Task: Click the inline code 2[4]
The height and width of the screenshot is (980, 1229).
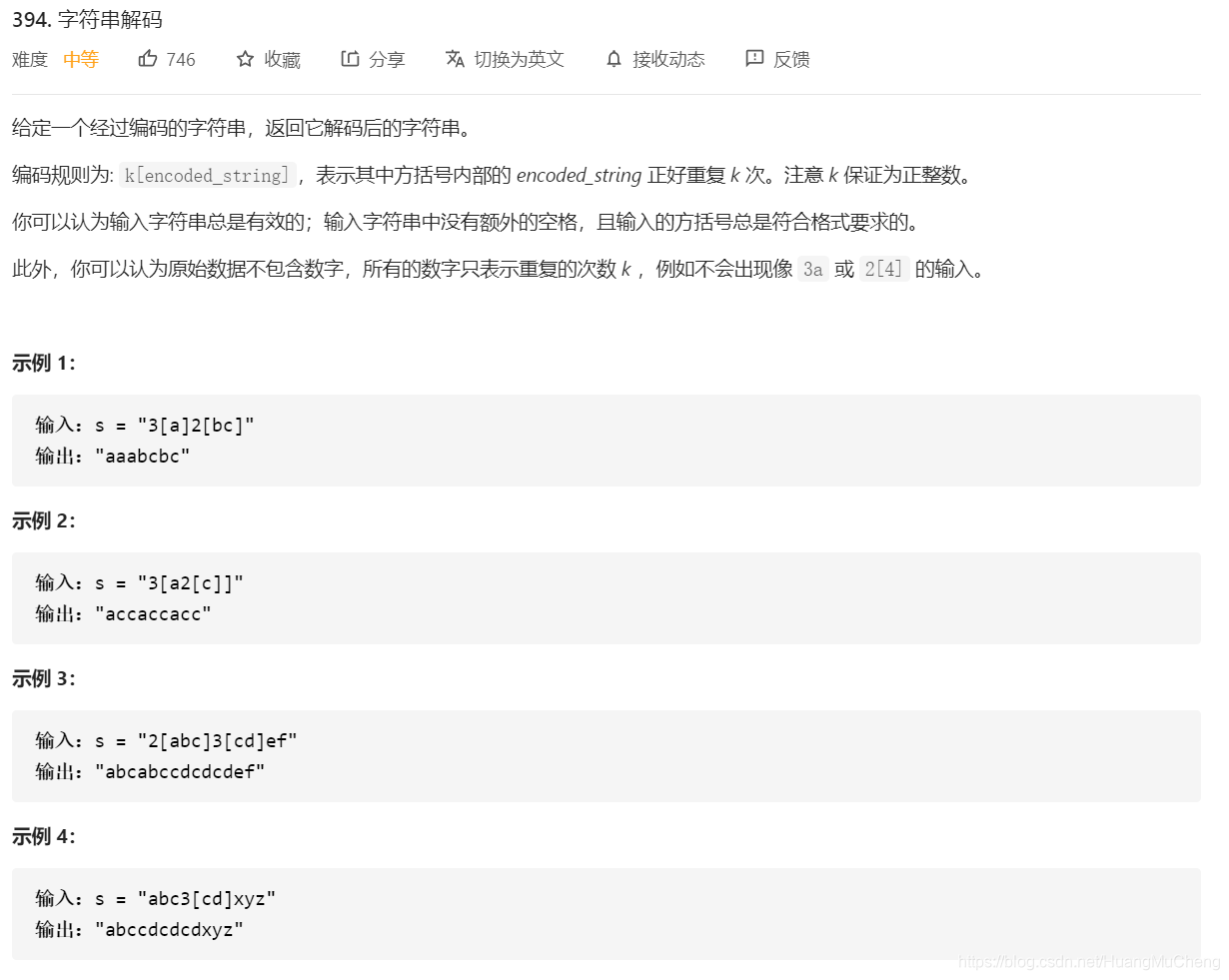Action: [884, 269]
